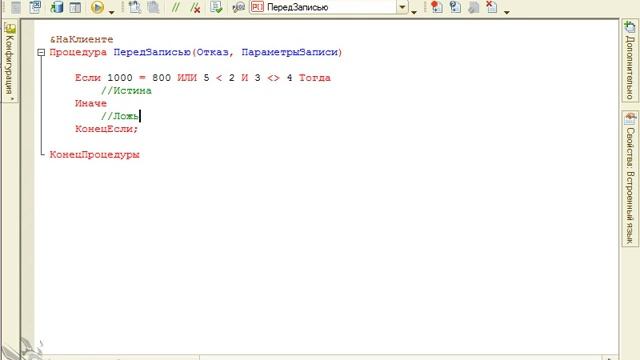
Task: Set conditional breakpoint with the question mark icon
Action: pyautogui.click(x=455, y=7)
